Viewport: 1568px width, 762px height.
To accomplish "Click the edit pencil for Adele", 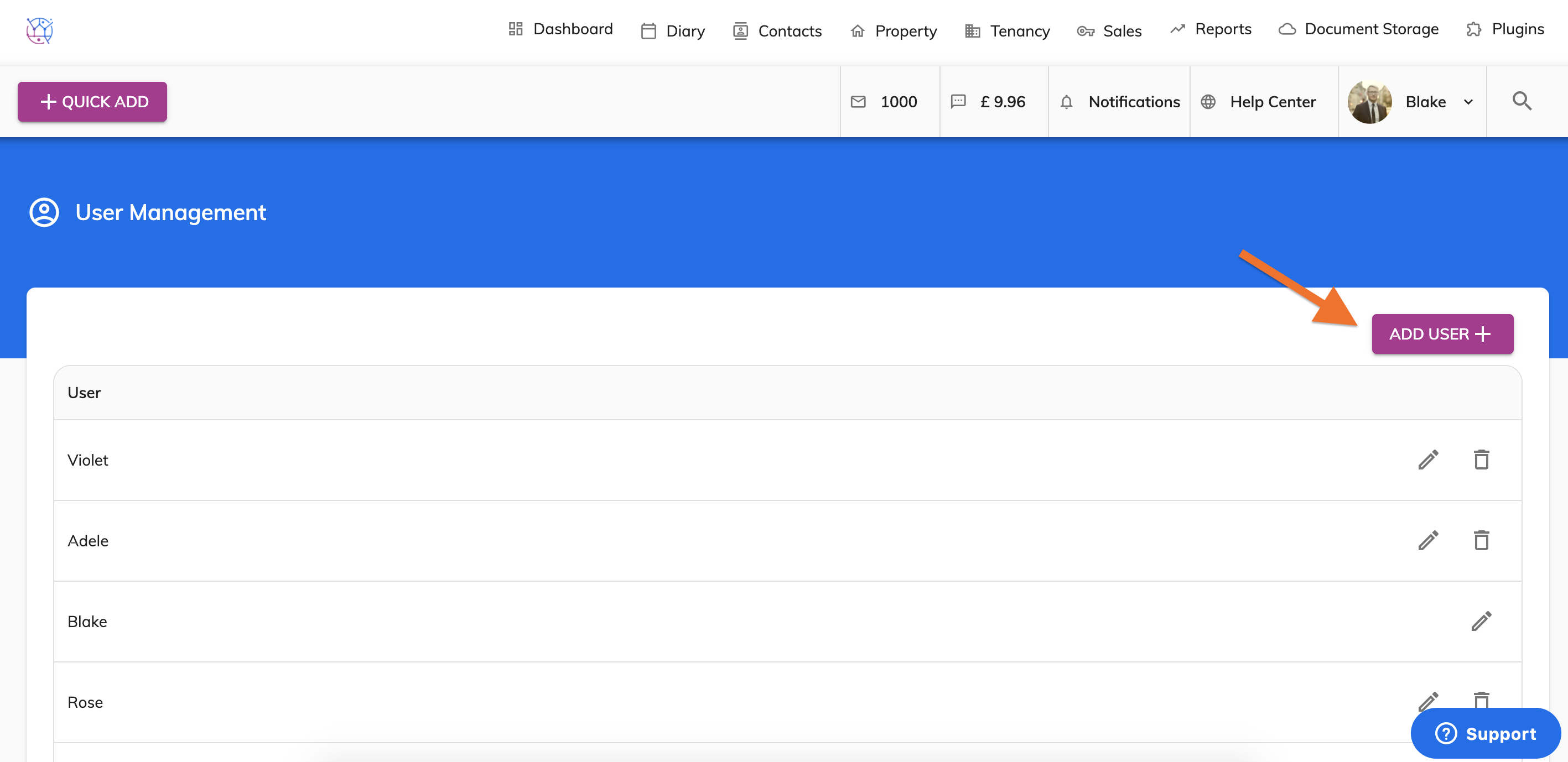I will (1427, 540).
